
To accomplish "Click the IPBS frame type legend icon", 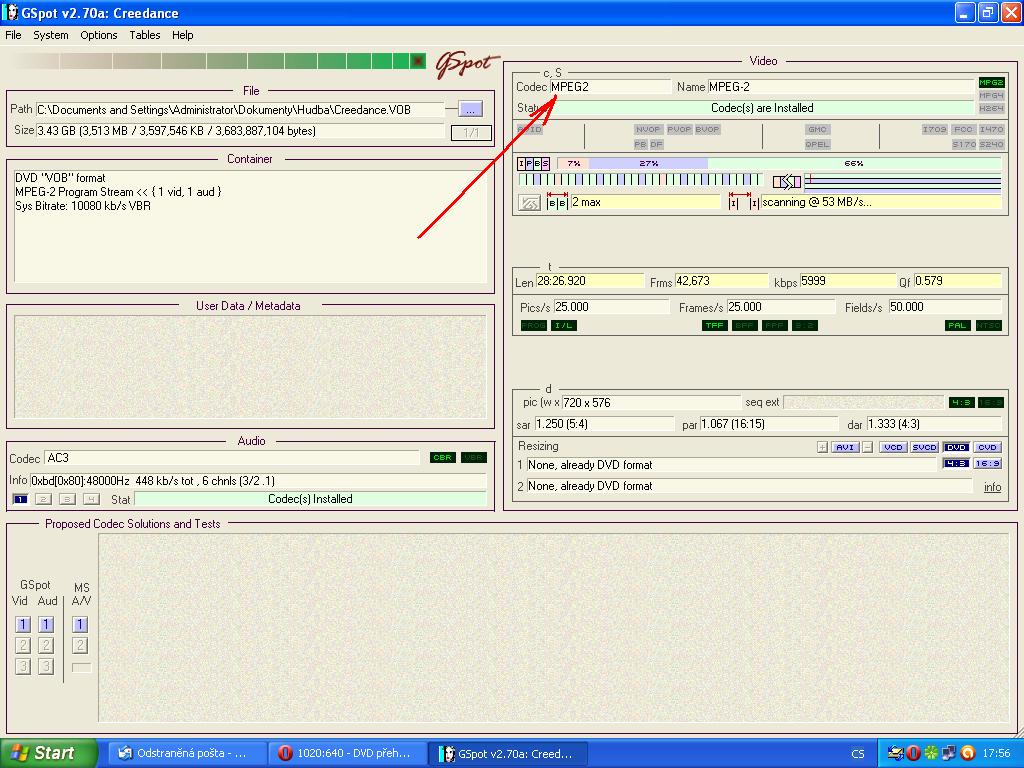I will [x=534, y=163].
